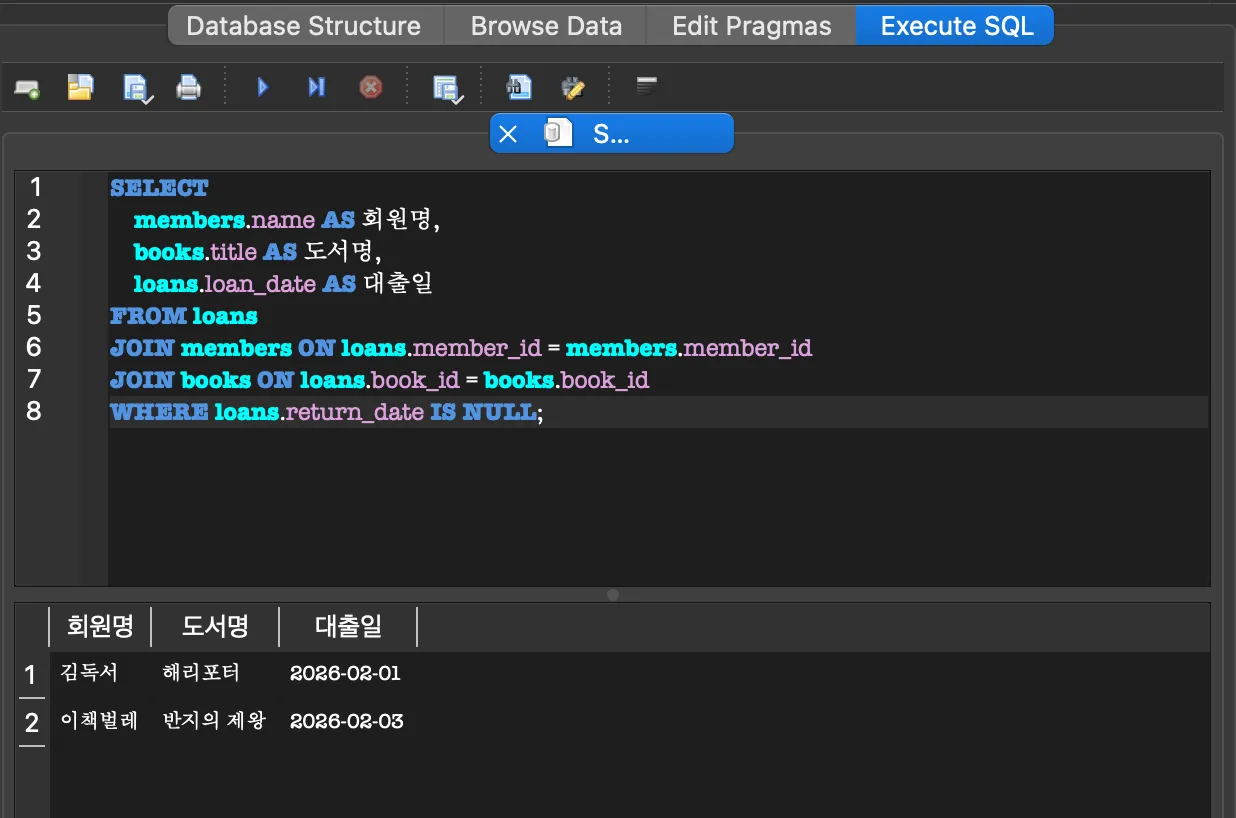The image size is (1236, 818).
Task: Click the Open SQL file icon
Action: pyautogui.click(x=80, y=88)
